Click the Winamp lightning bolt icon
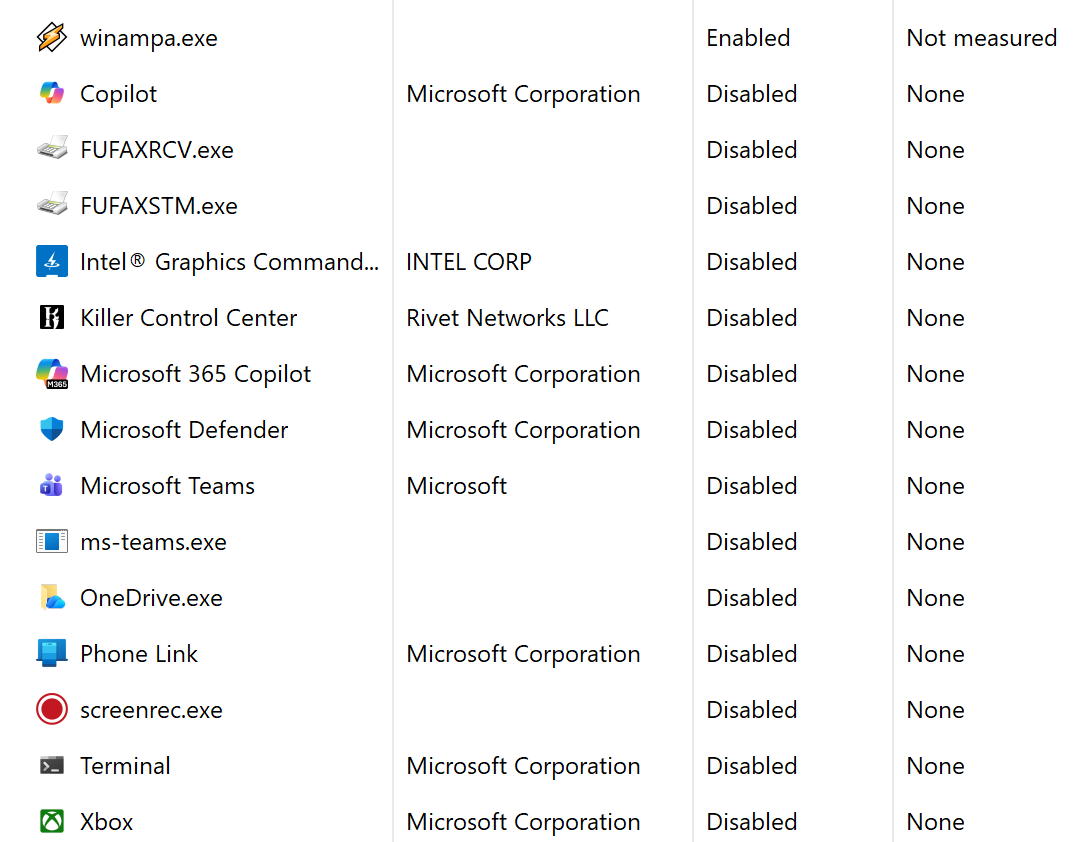 51,38
